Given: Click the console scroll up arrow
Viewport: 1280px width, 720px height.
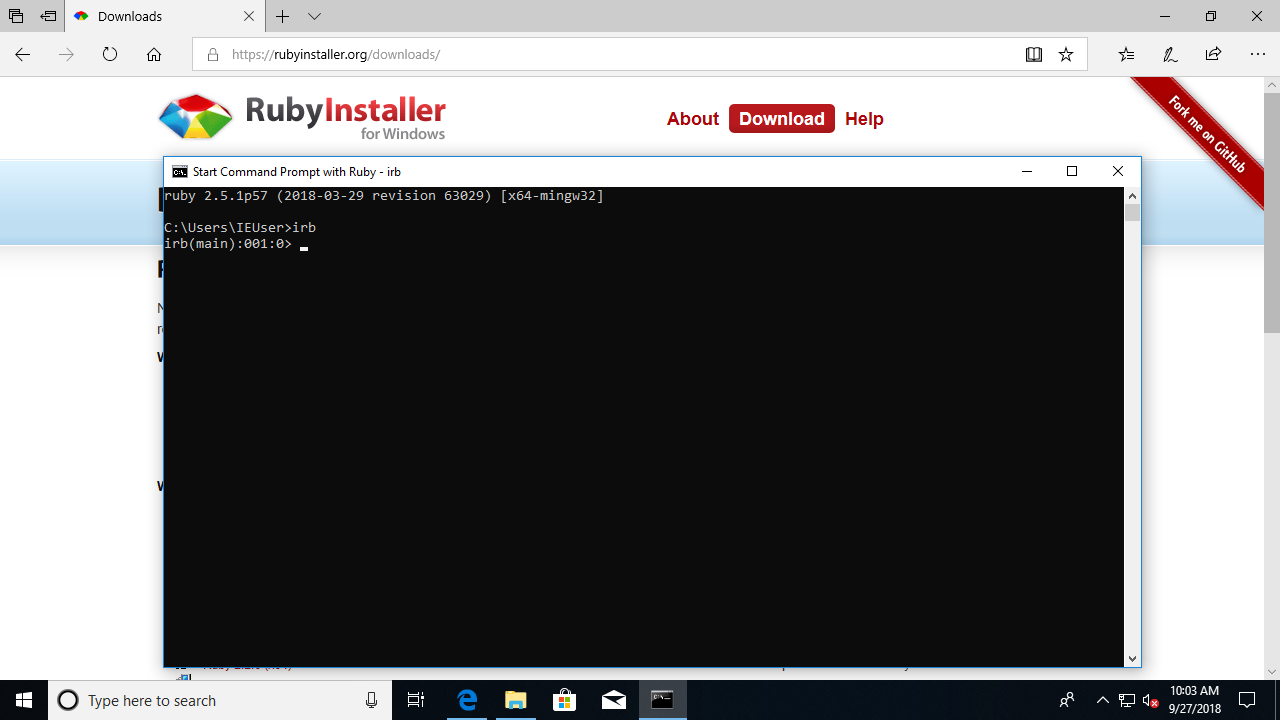Looking at the screenshot, I should pyautogui.click(x=1132, y=195).
